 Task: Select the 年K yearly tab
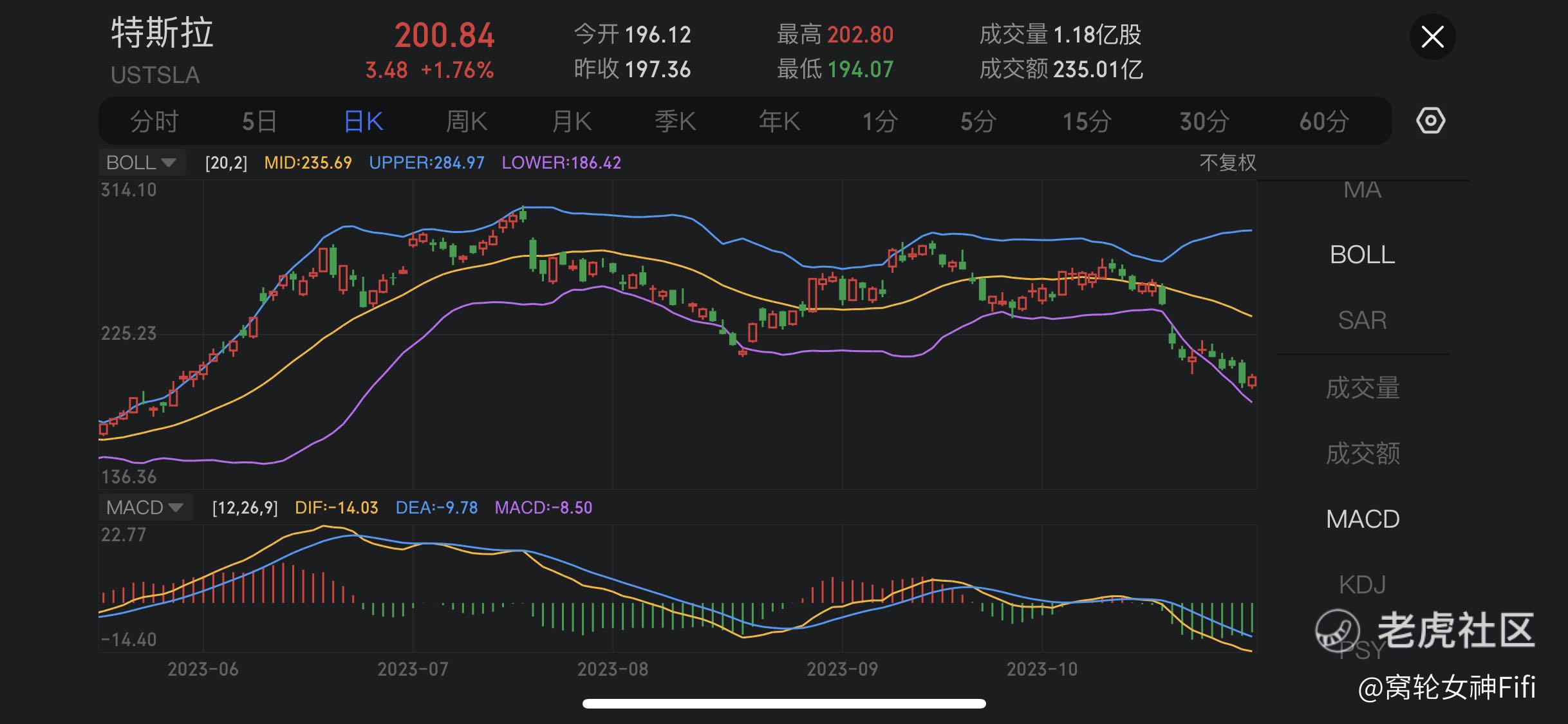779,121
